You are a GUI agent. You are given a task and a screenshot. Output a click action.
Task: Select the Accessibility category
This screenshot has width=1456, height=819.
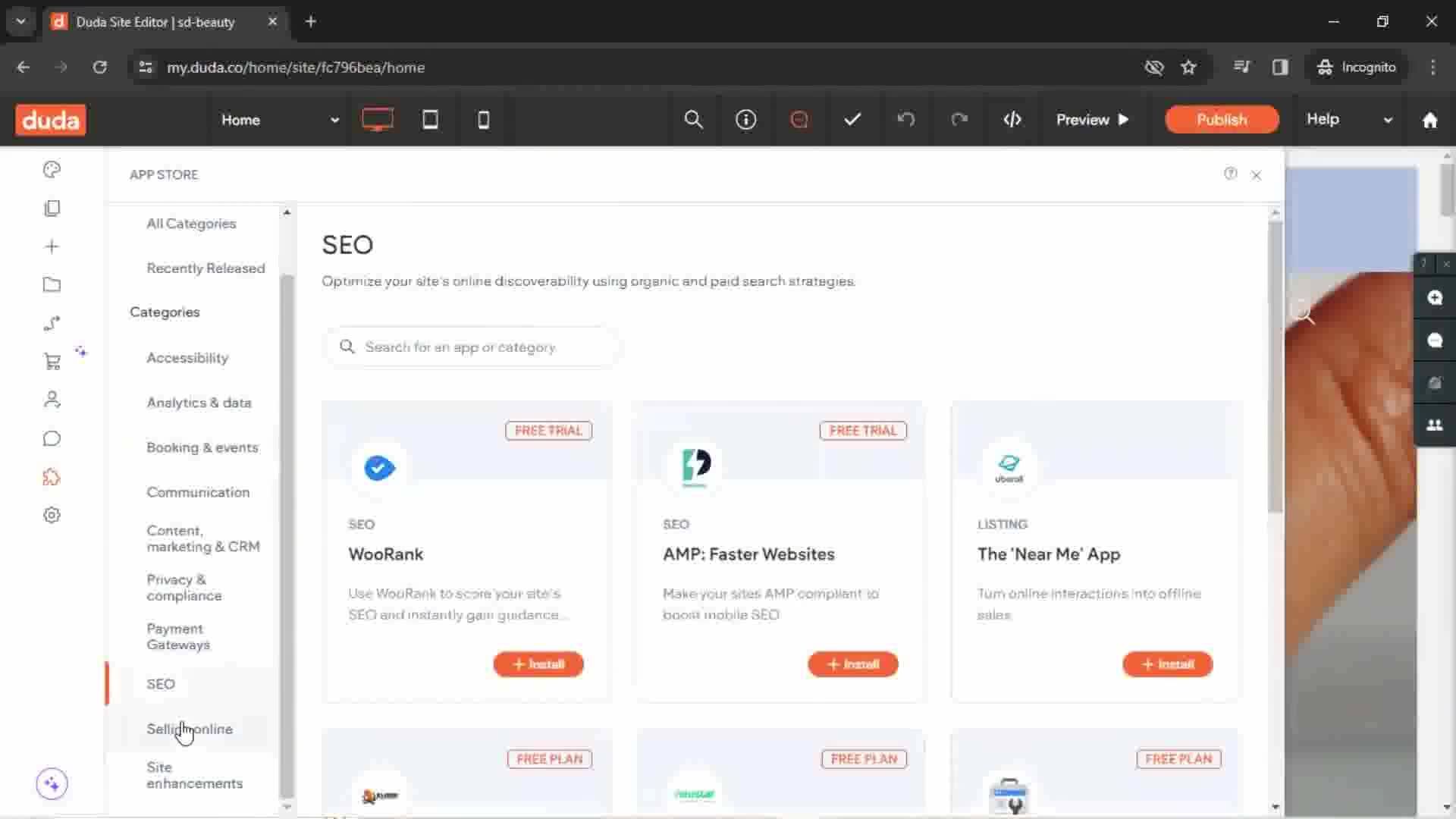[187, 358]
